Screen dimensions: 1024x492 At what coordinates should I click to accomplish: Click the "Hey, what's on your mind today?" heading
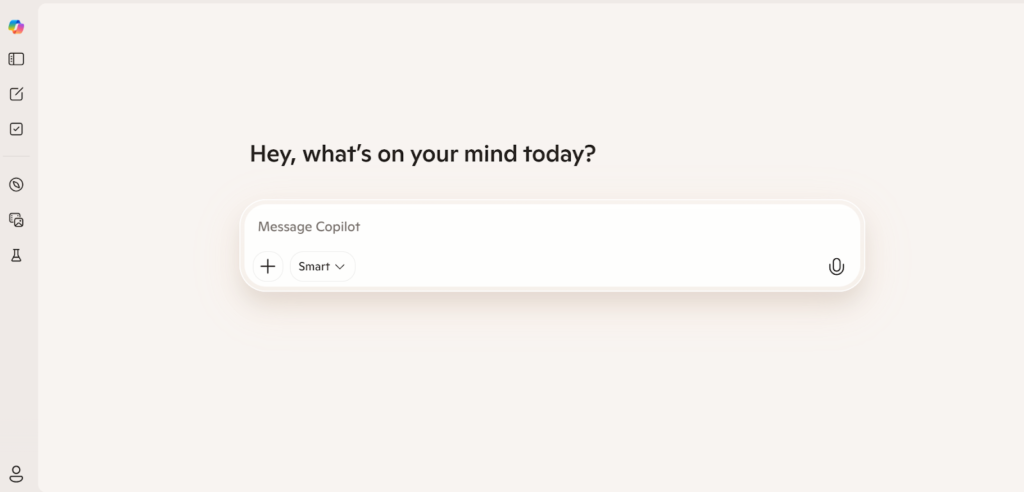pos(422,155)
